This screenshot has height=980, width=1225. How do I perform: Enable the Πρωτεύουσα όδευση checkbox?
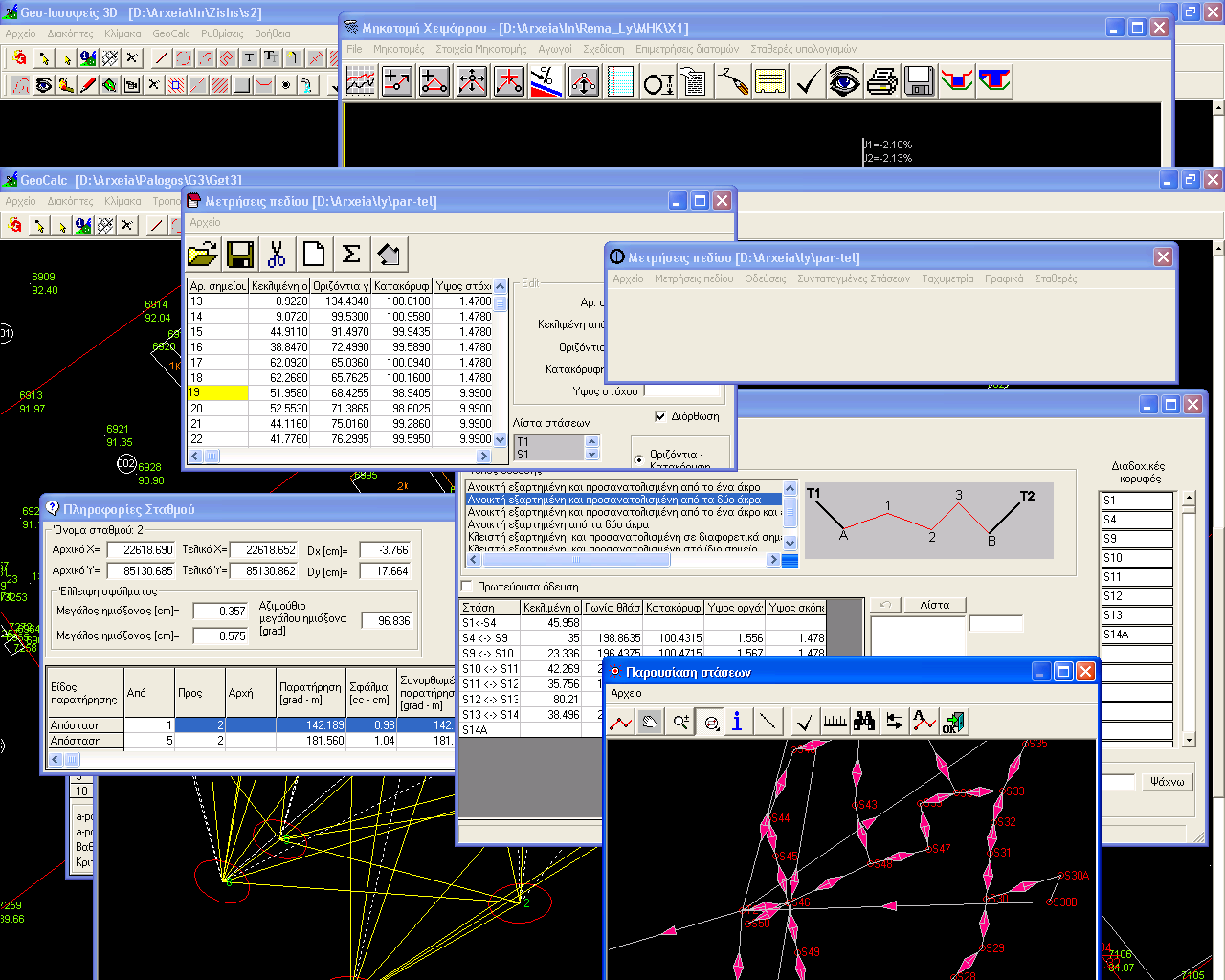[467, 587]
